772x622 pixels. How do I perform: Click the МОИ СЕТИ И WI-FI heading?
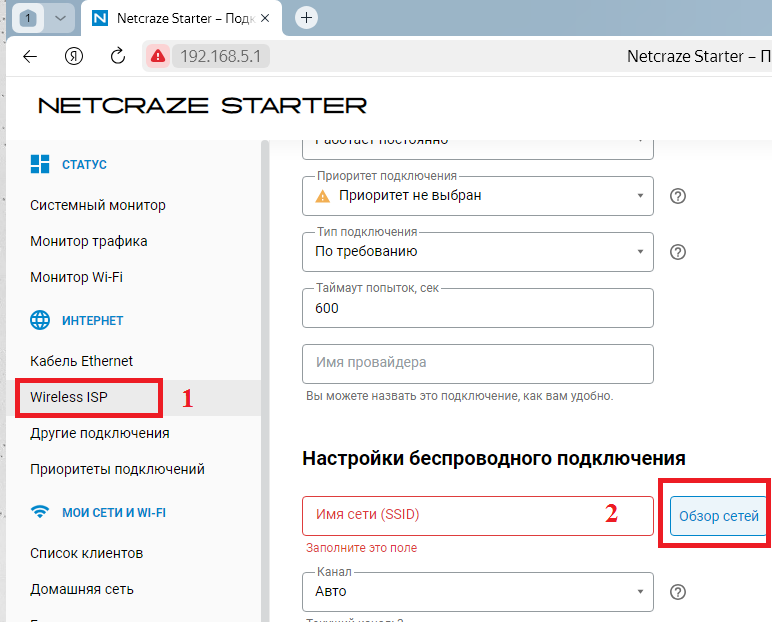point(114,513)
